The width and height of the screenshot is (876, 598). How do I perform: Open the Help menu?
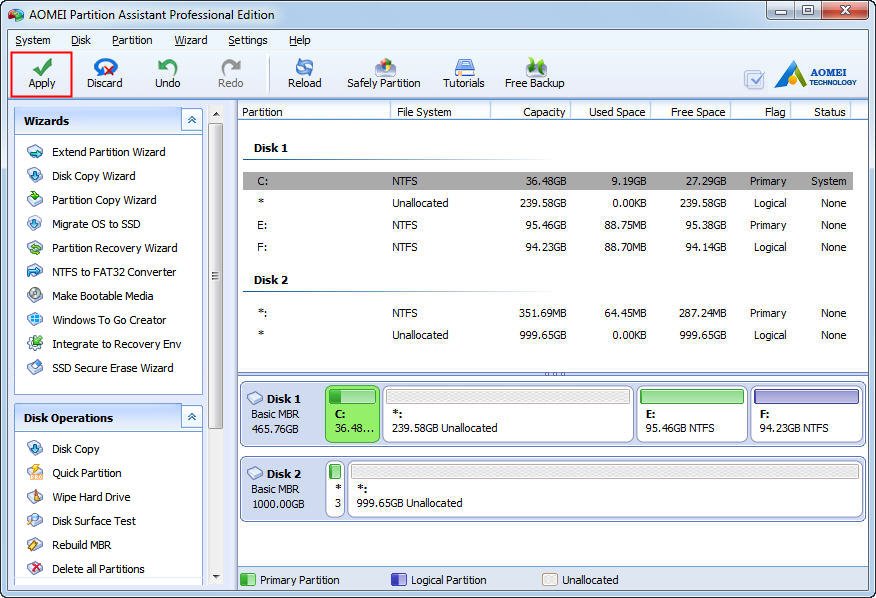coord(299,40)
